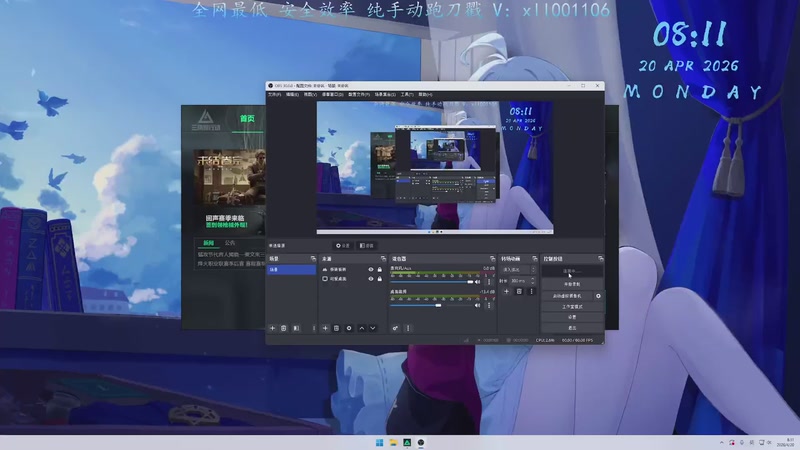Screen dimensions: 800x450
Task: Remove the transition using its trash icon
Action: 519,291
